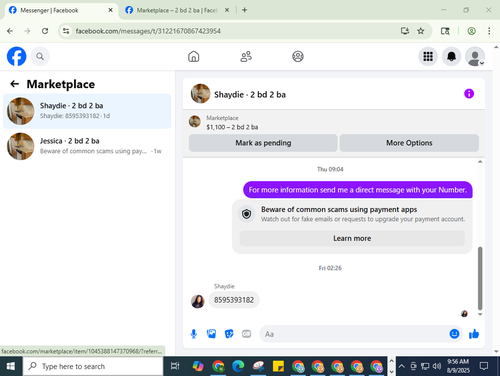500x376 pixels.
Task: Open Sticky Notes from the taskbar
Action: [x=278, y=366]
